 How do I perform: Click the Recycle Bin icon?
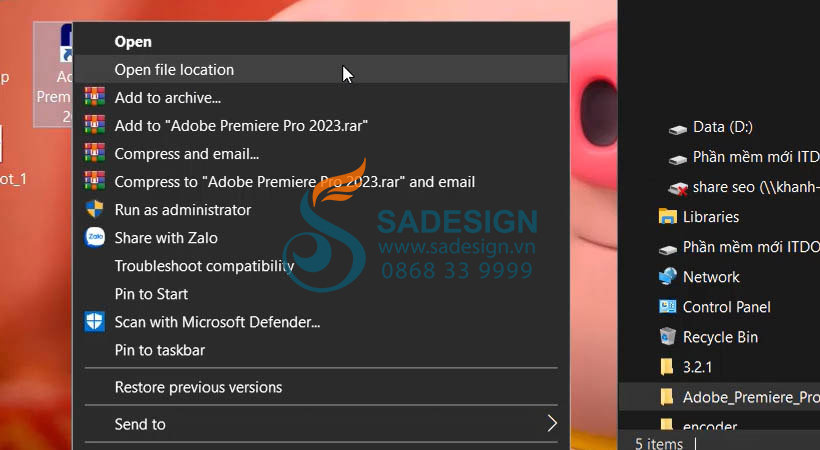coord(667,336)
